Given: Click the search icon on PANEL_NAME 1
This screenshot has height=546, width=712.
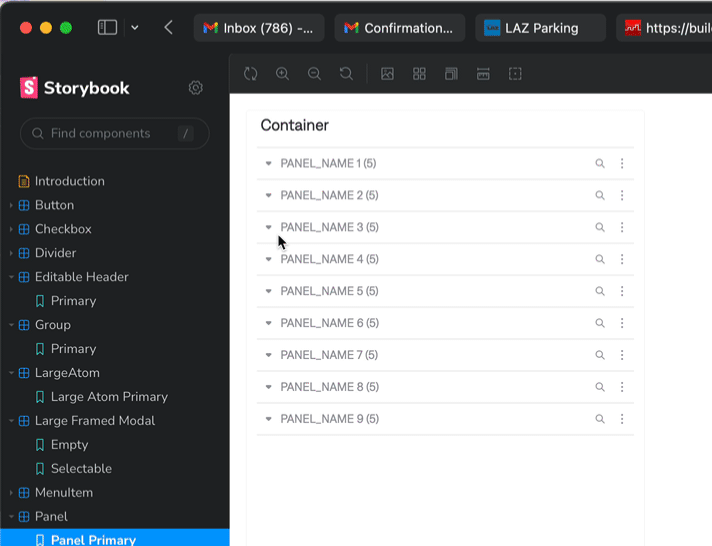Looking at the screenshot, I should 600,163.
